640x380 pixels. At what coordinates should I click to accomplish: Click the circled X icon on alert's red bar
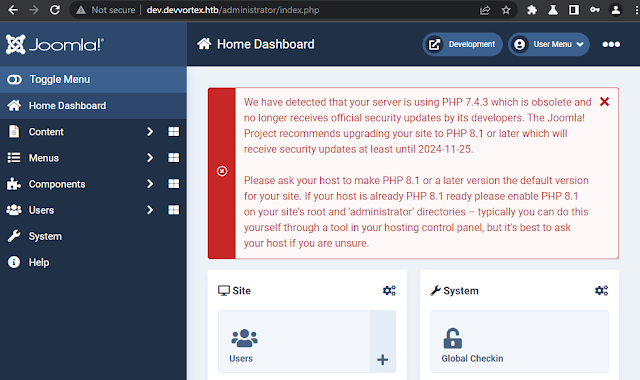coord(222,171)
